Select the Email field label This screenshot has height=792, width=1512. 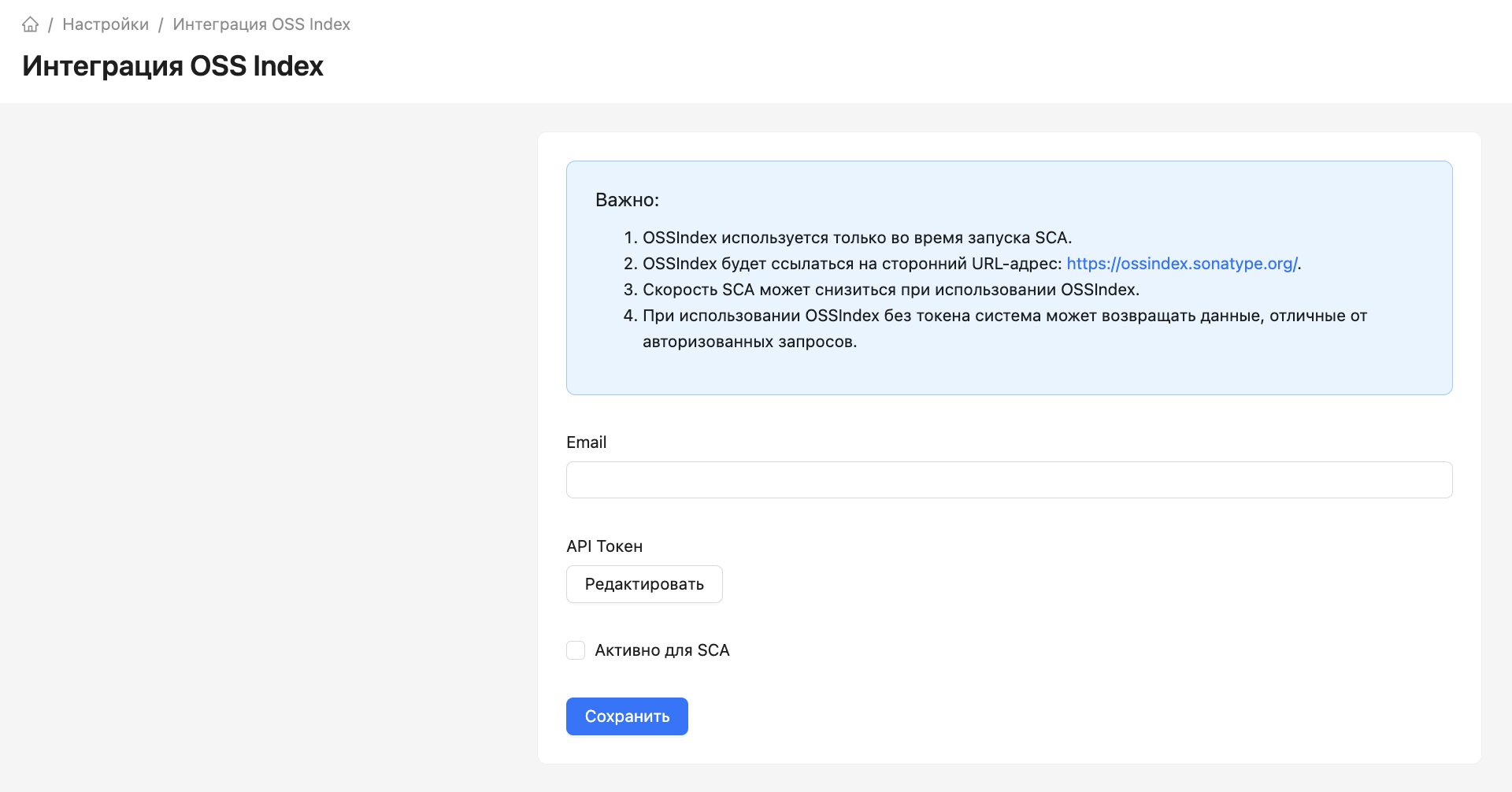coord(587,442)
